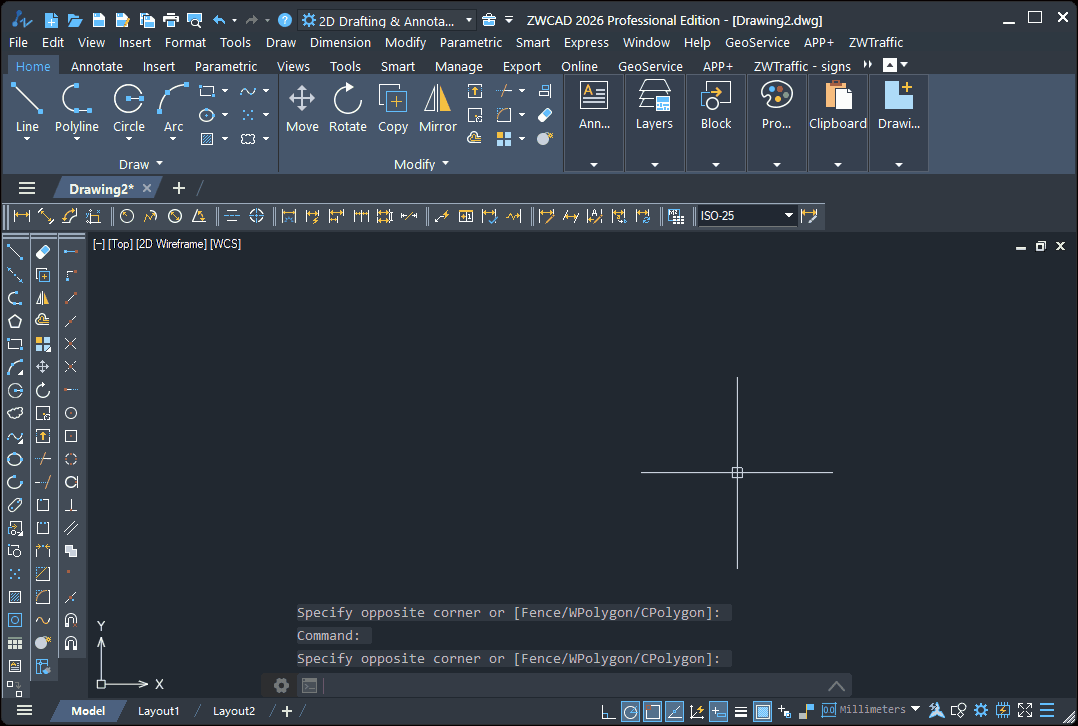Click in the command line input field
This screenshot has height=726, width=1078.
click(x=571, y=685)
